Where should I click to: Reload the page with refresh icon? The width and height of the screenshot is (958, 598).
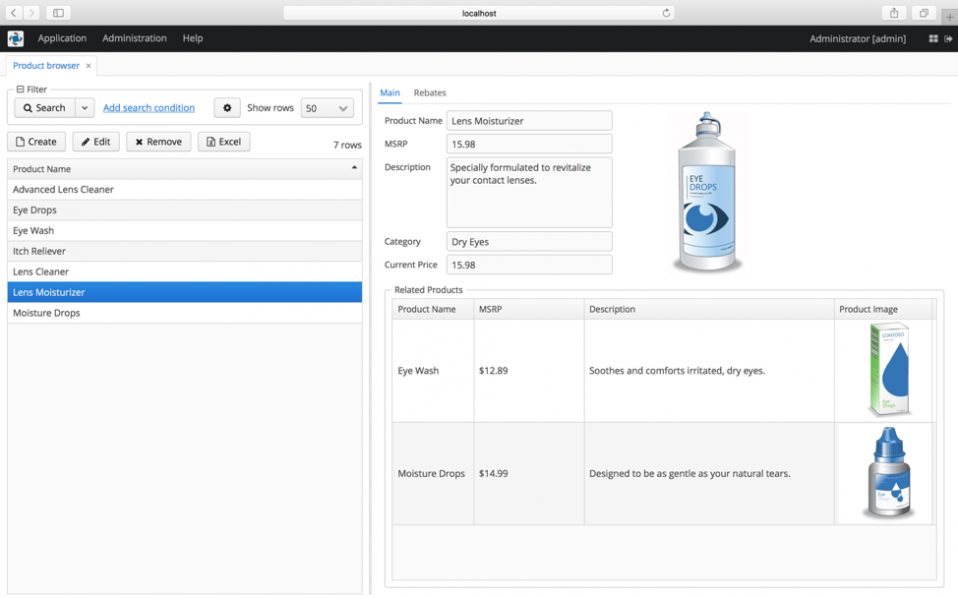[666, 13]
